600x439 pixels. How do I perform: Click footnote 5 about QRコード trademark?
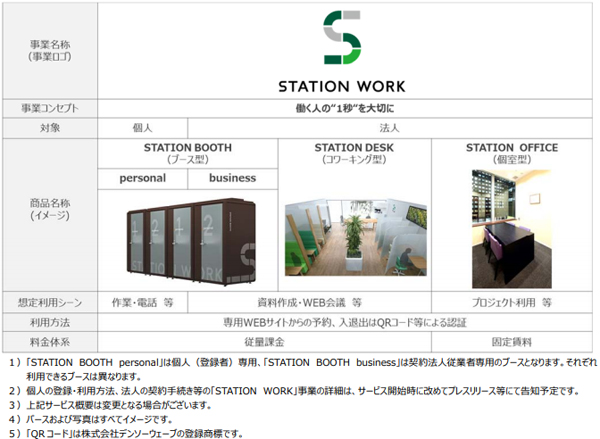tap(126, 434)
